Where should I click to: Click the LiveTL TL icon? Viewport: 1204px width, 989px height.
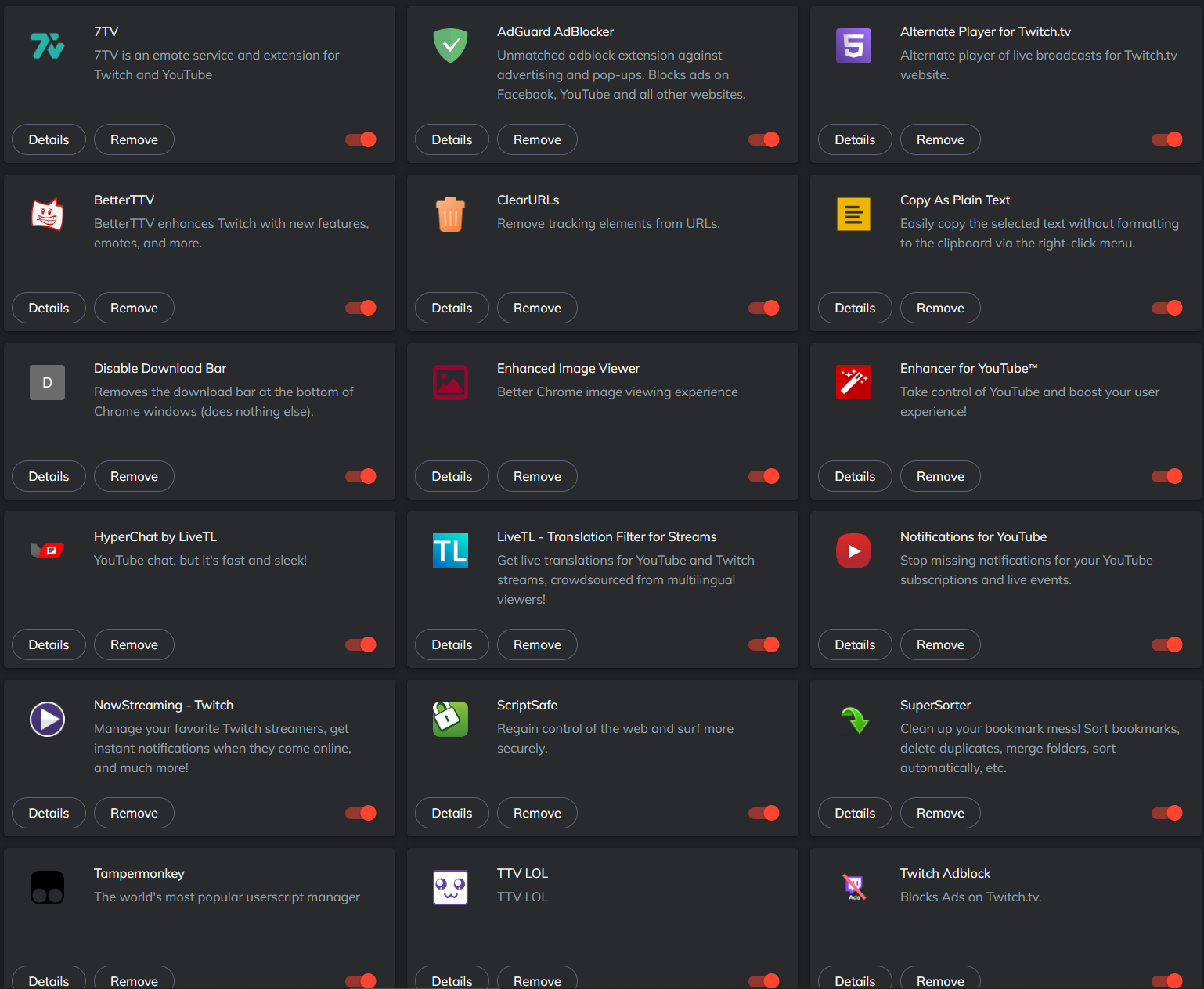[x=451, y=551]
